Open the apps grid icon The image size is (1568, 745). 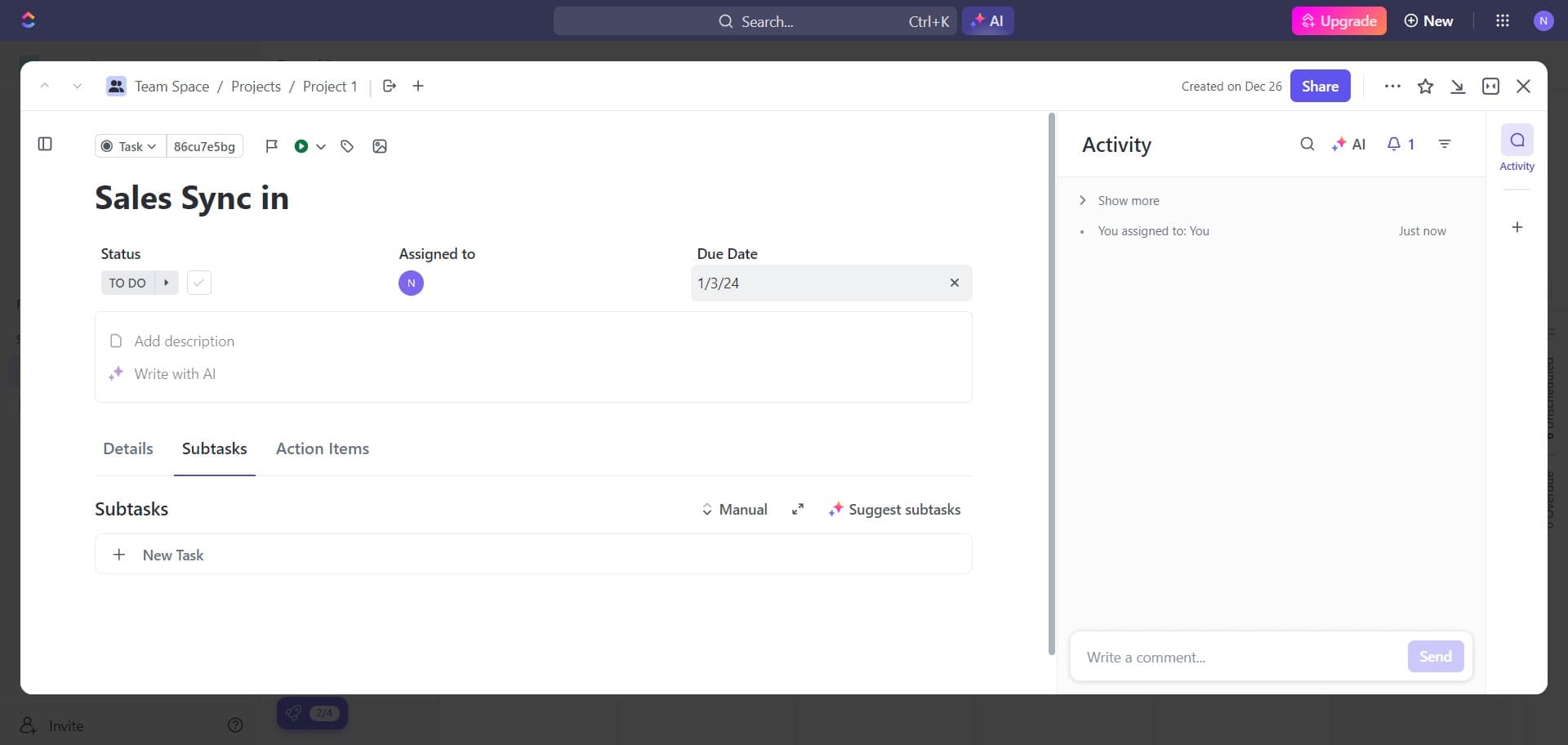[1502, 21]
